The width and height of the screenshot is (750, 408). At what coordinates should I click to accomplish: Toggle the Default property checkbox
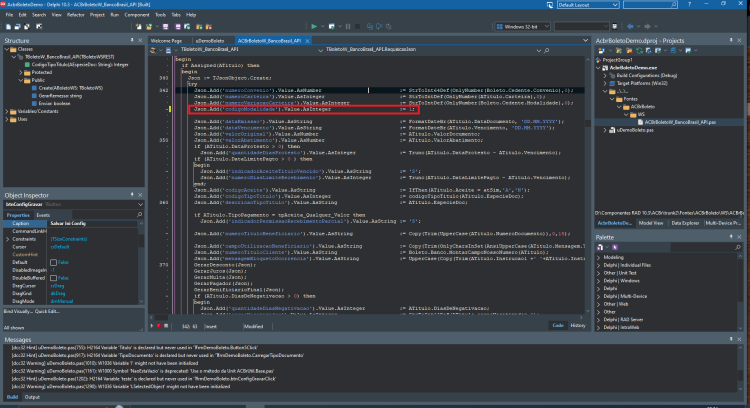pyautogui.click(x=54, y=263)
